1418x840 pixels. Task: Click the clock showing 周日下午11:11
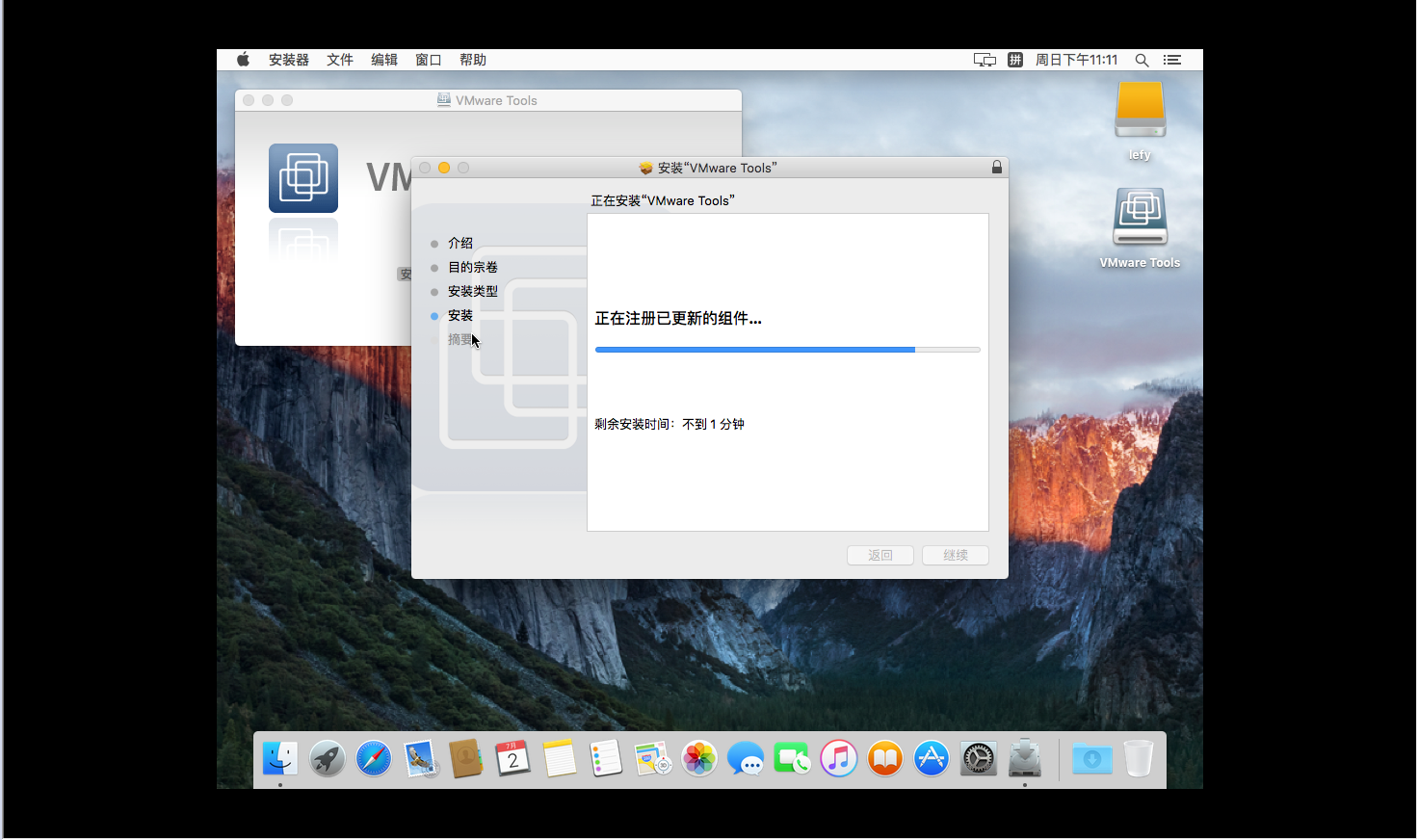[x=1077, y=60]
